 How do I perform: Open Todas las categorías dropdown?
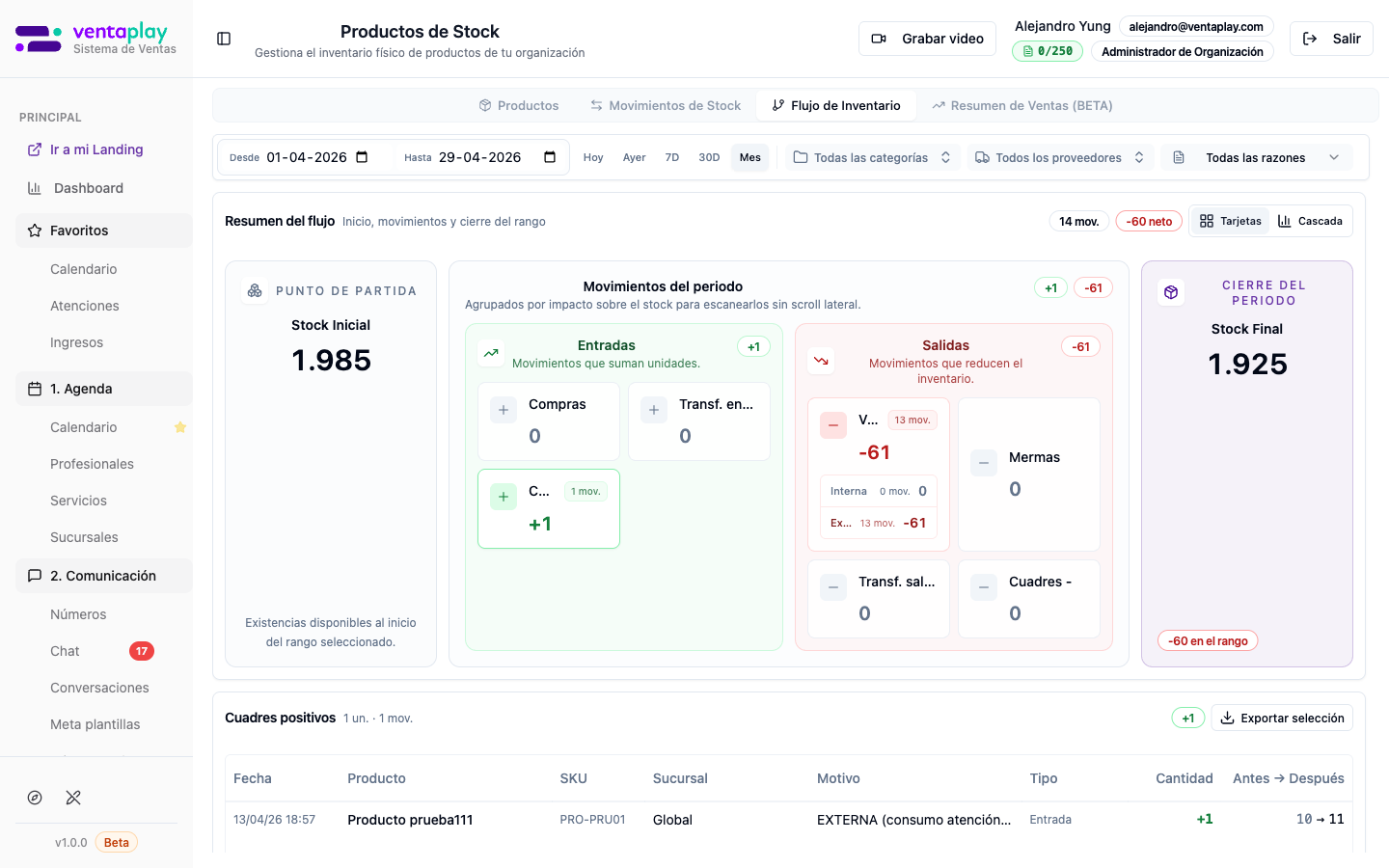pos(872,157)
